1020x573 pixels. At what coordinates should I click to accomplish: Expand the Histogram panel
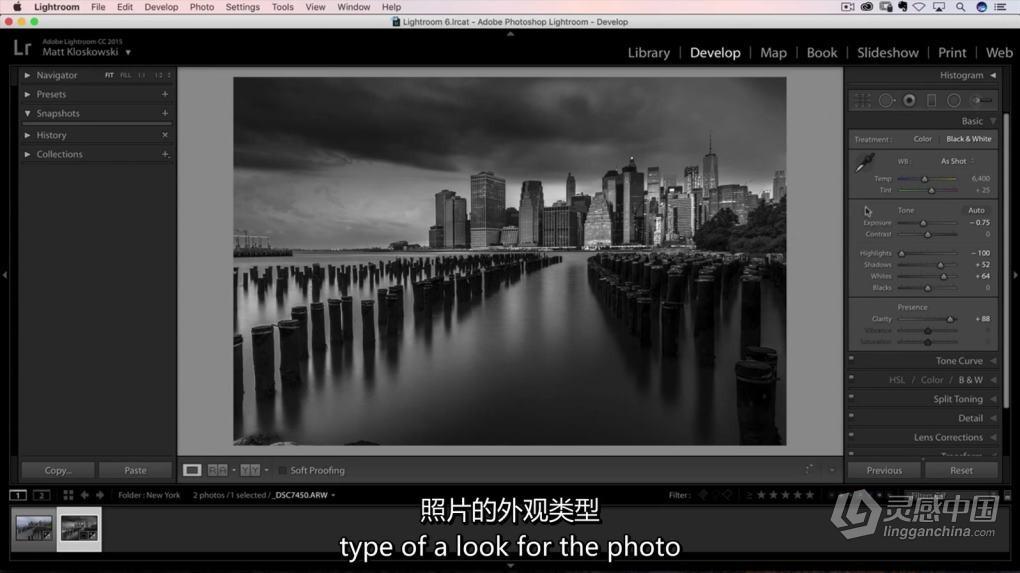(993, 75)
